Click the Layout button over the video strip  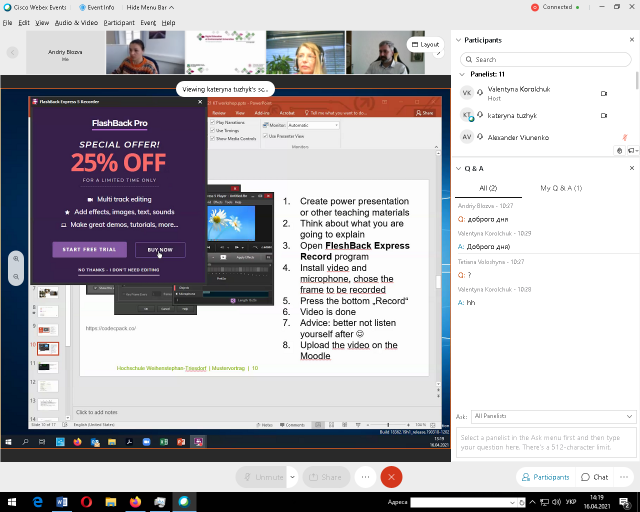(425, 44)
